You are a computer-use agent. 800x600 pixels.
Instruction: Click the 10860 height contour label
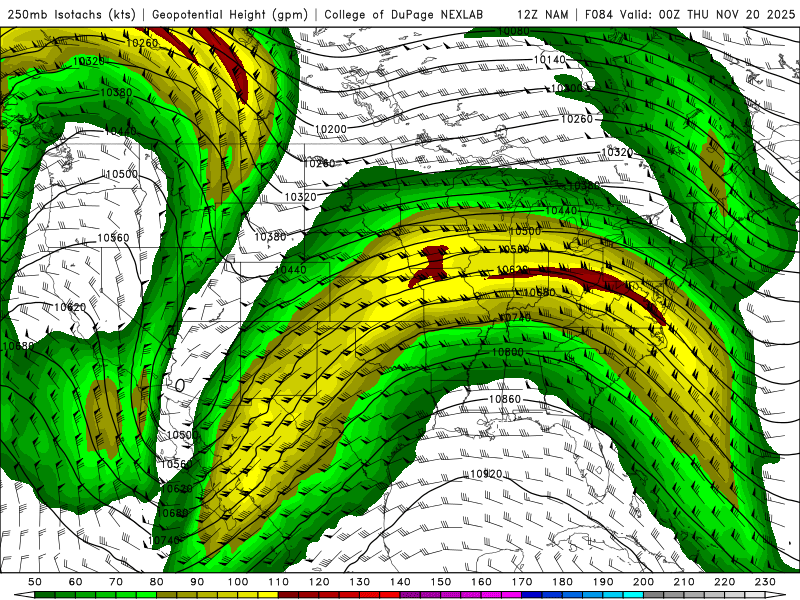coord(505,399)
